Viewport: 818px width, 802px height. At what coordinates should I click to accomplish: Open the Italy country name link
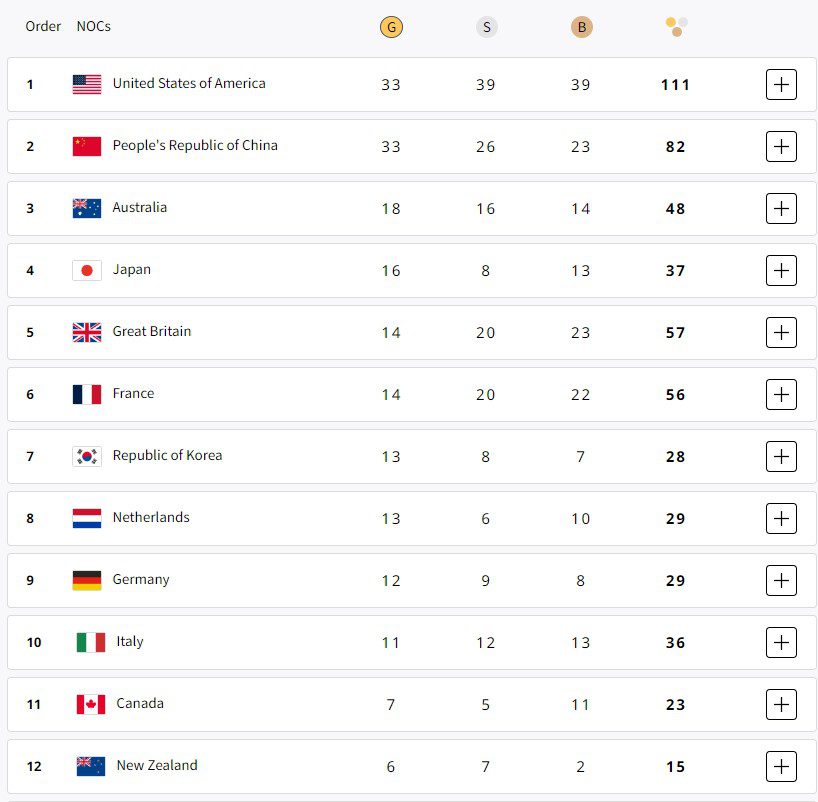pyautogui.click(x=130, y=642)
